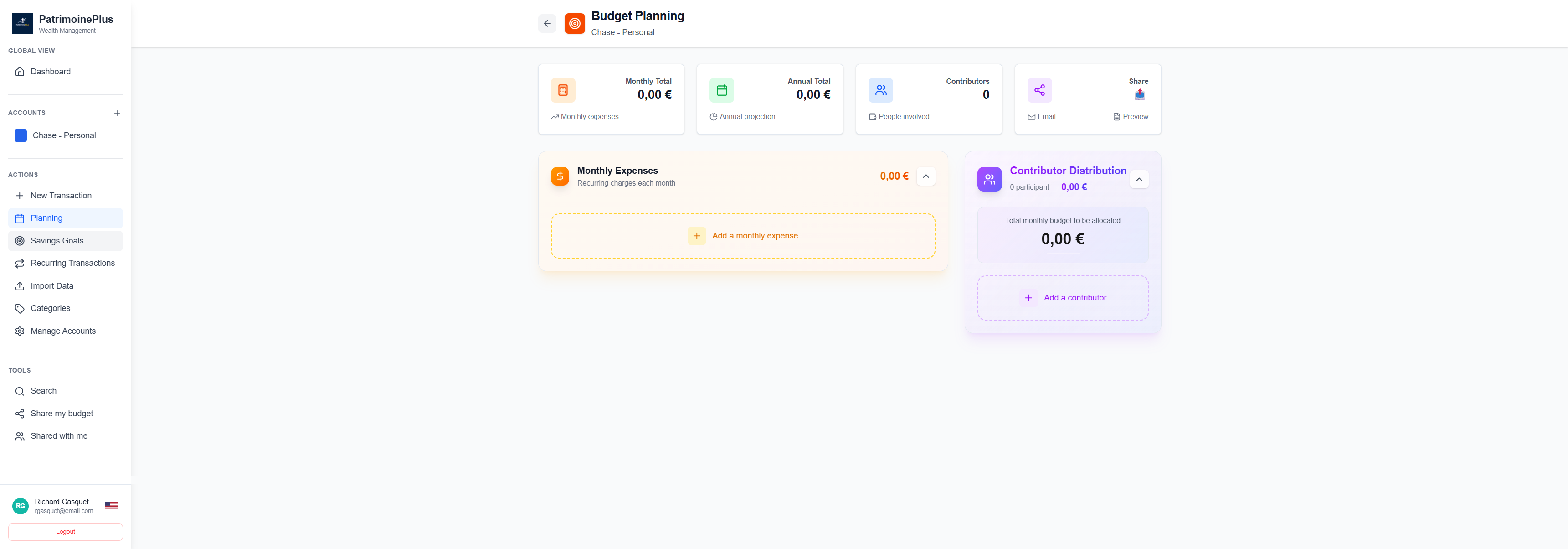Click the blue Contributors people icon
The height and width of the screenshot is (549, 1568).
880,90
